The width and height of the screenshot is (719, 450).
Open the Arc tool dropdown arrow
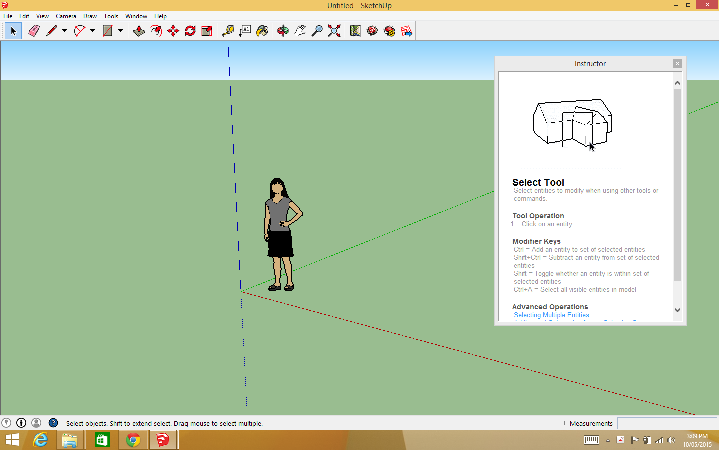click(x=93, y=31)
